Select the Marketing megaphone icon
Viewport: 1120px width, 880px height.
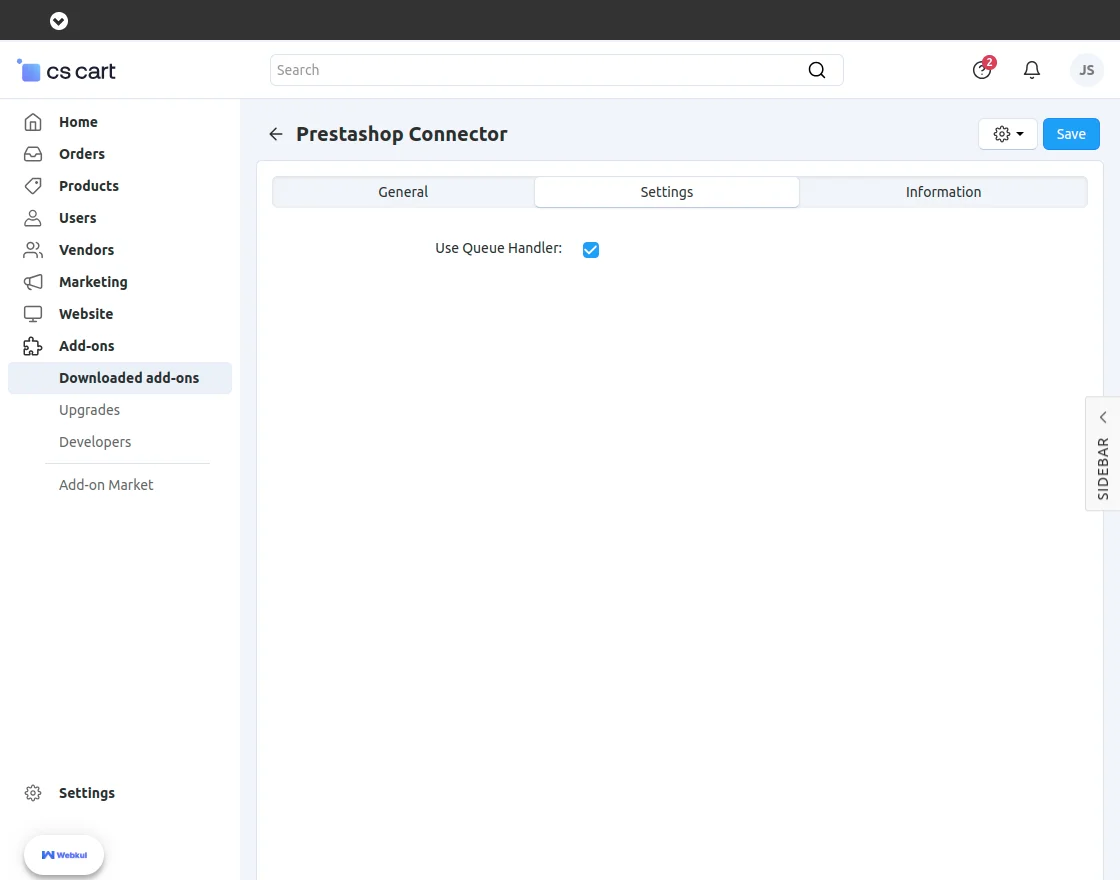click(x=33, y=281)
